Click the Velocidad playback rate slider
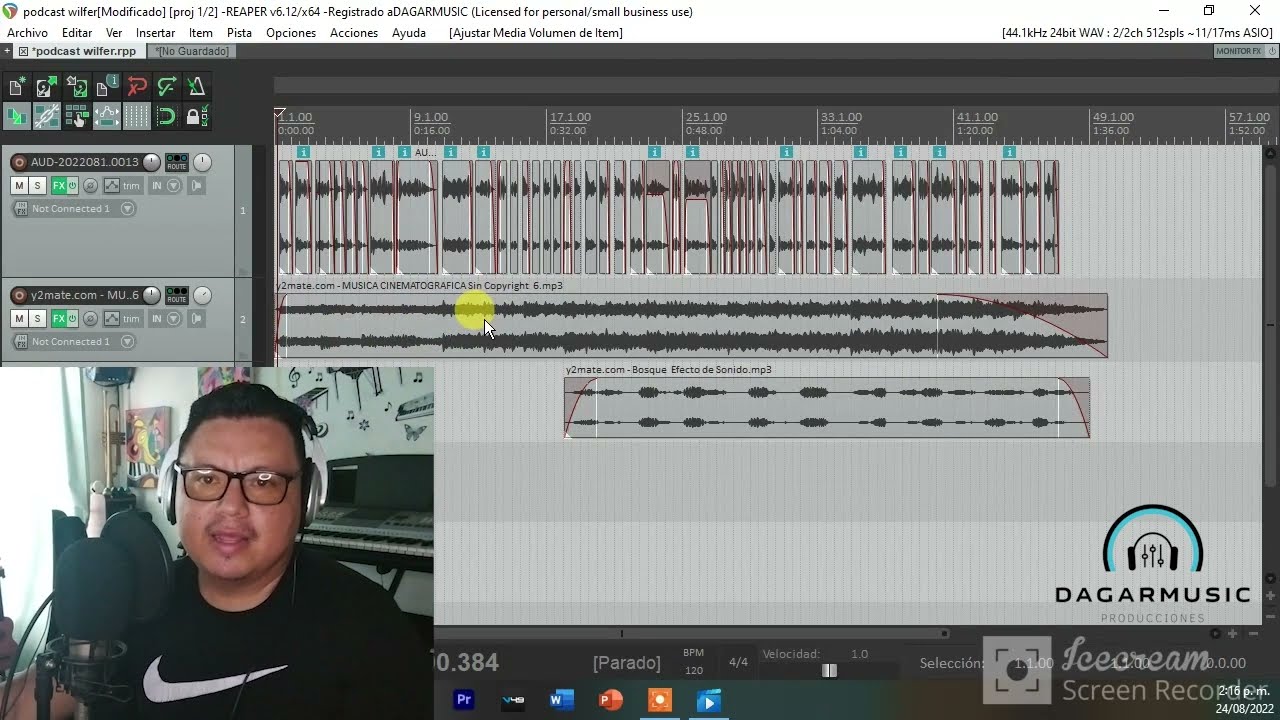Screen dimensions: 1280x720 click(x=829, y=671)
